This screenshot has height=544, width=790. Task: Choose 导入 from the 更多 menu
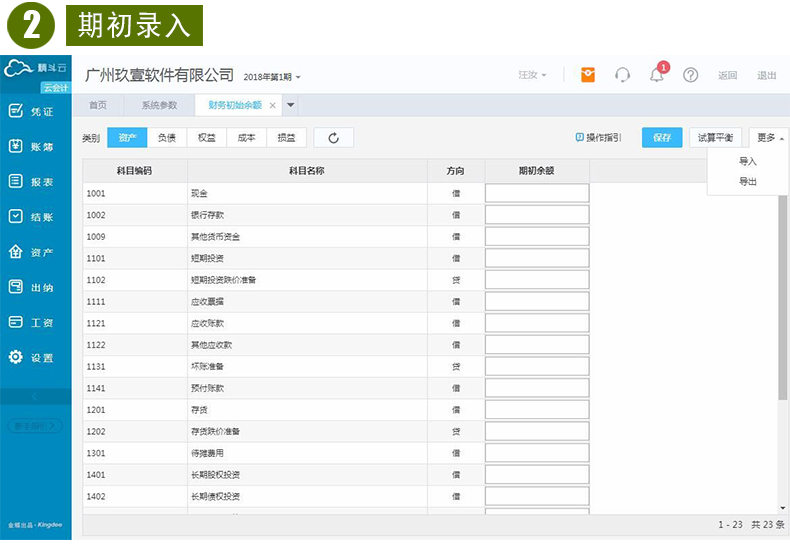[x=748, y=161]
